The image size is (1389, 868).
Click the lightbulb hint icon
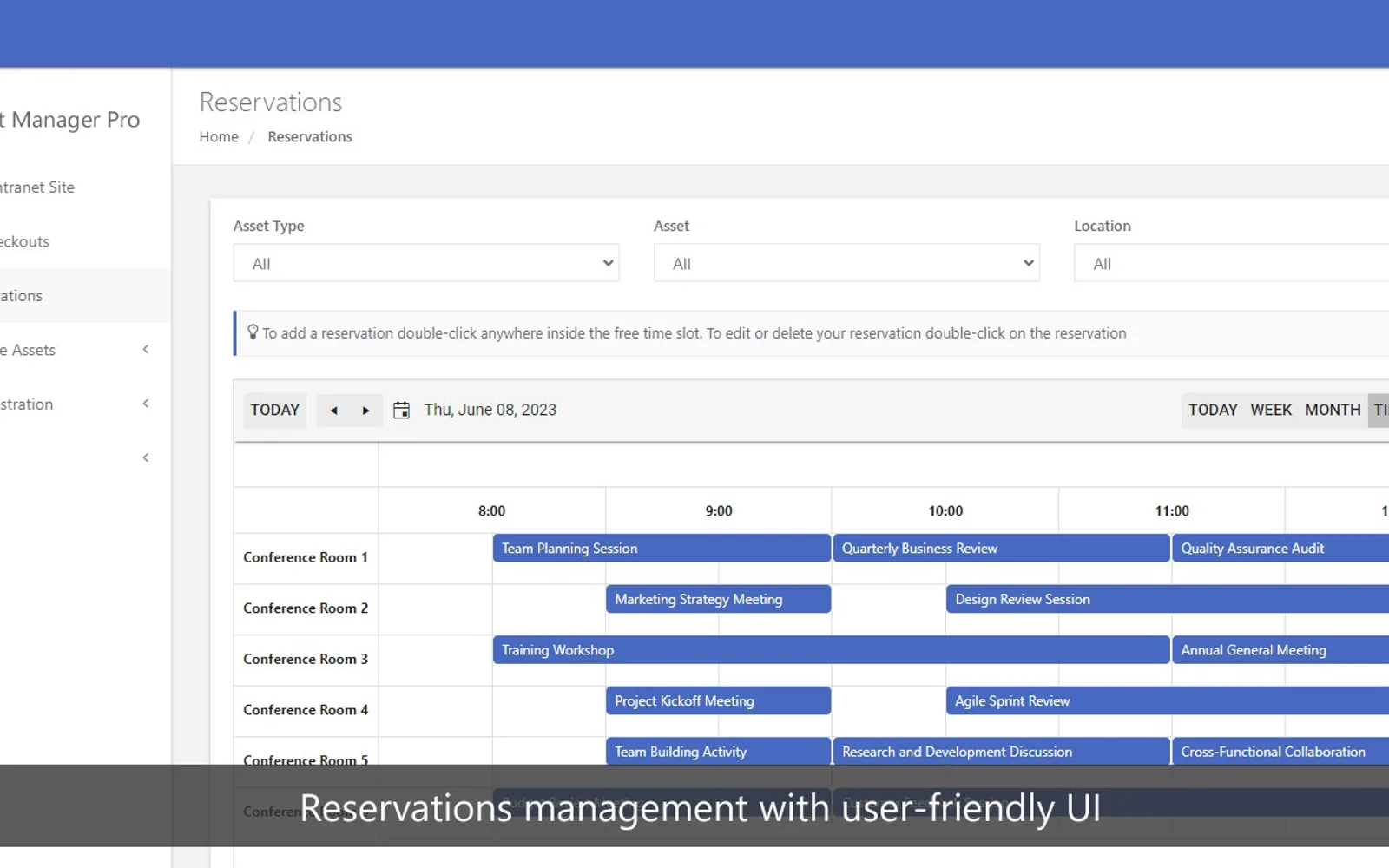pyautogui.click(x=253, y=332)
